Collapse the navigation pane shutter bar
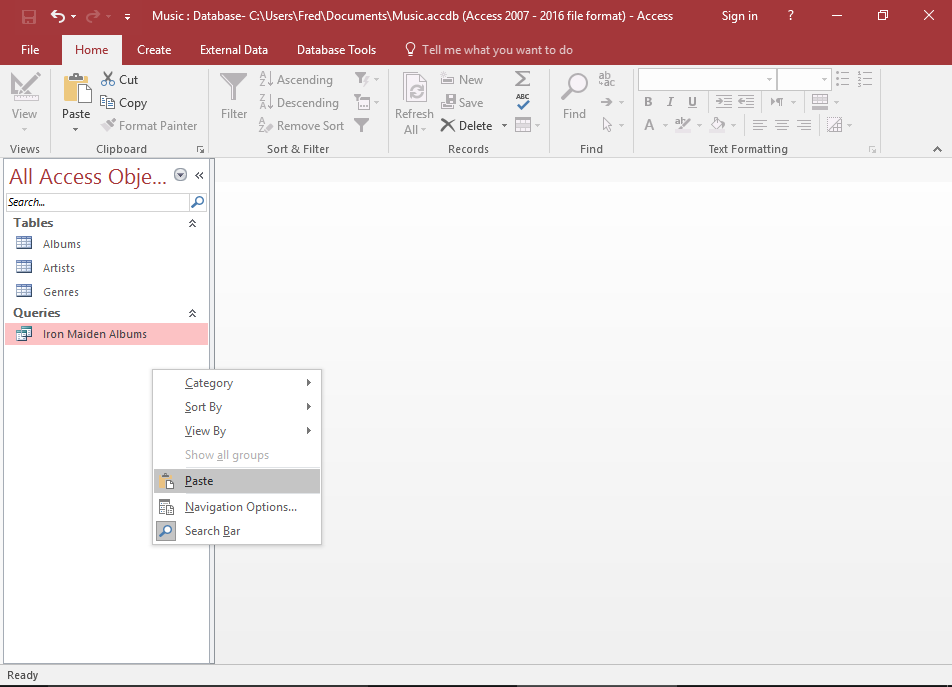This screenshot has width=952, height=687. (x=199, y=175)
